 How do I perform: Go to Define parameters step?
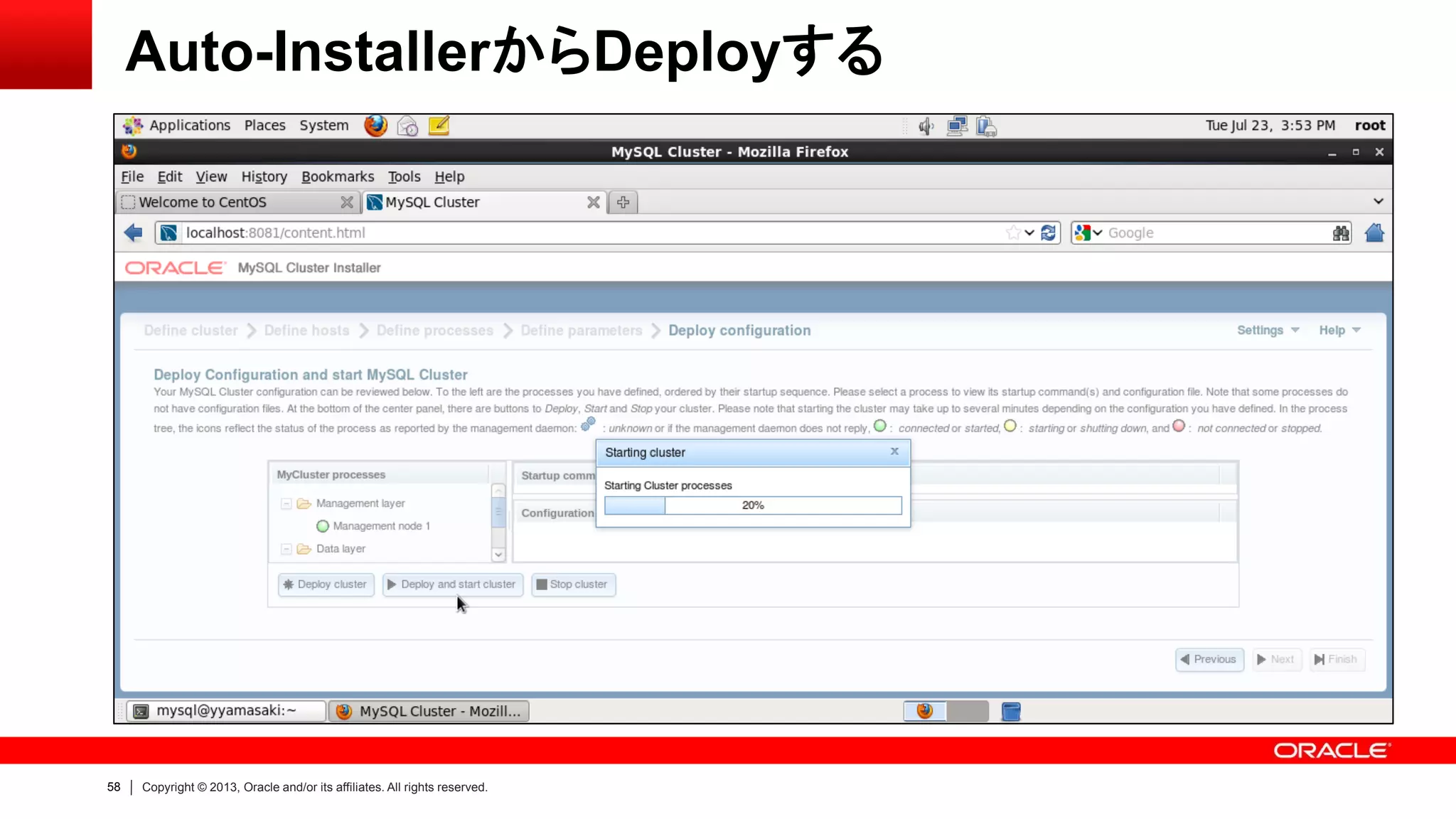[581, 331]
